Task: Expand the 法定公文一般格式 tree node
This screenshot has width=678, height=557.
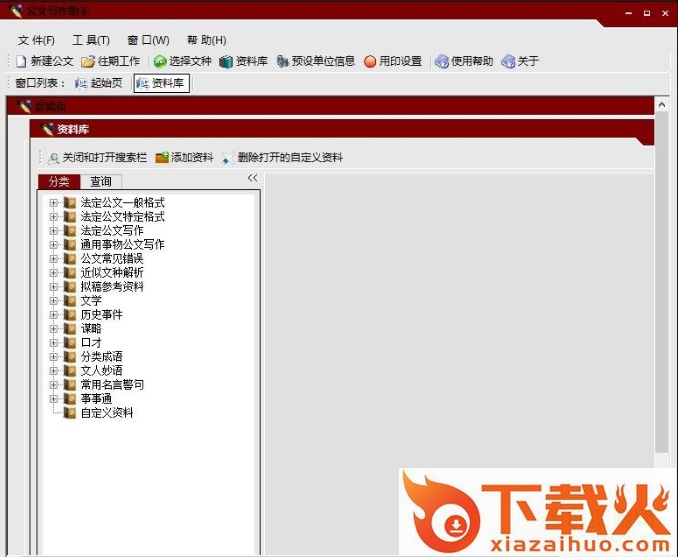Action: point(54,203)
